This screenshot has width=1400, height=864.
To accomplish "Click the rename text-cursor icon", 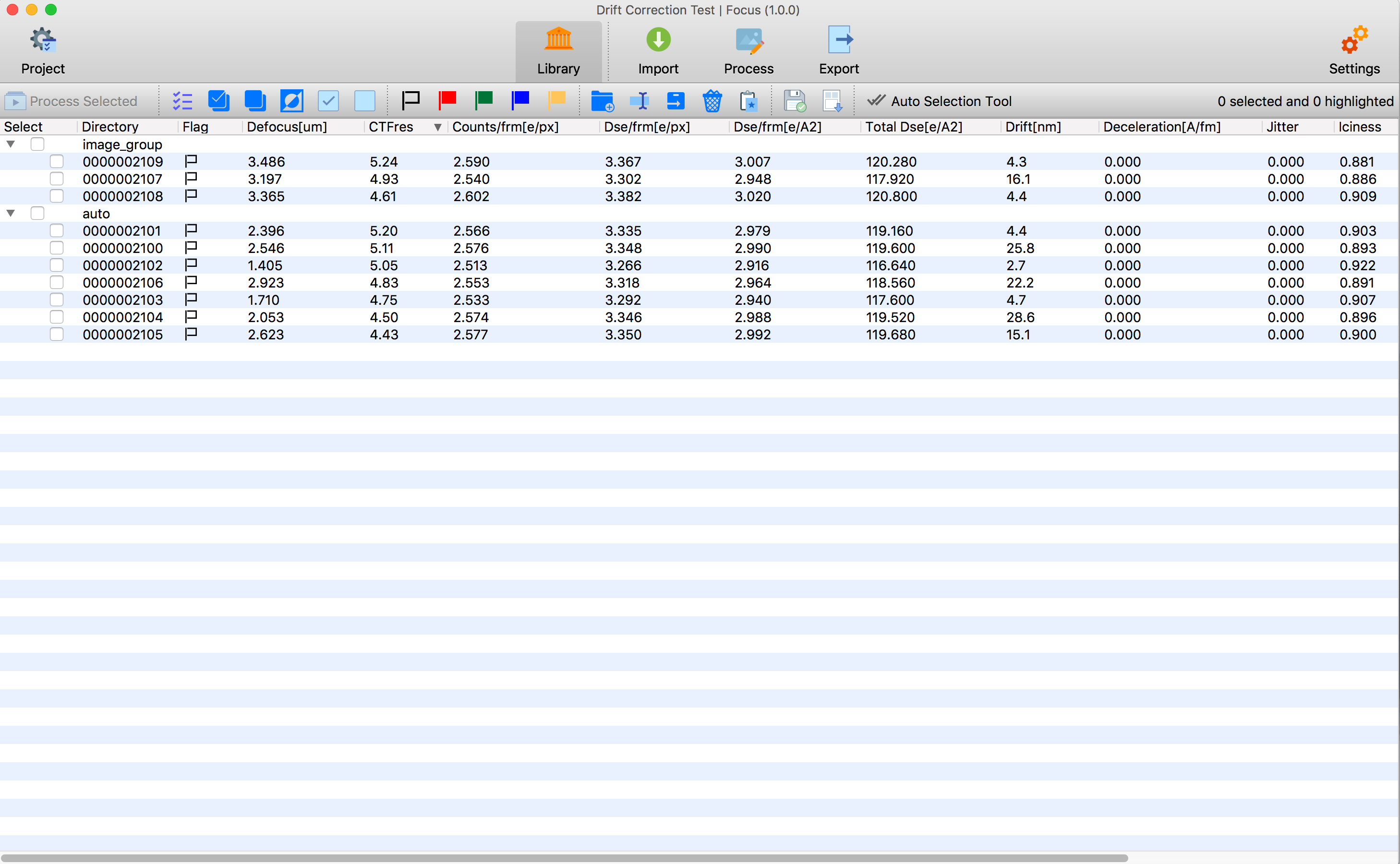I will tap(639, 101).
